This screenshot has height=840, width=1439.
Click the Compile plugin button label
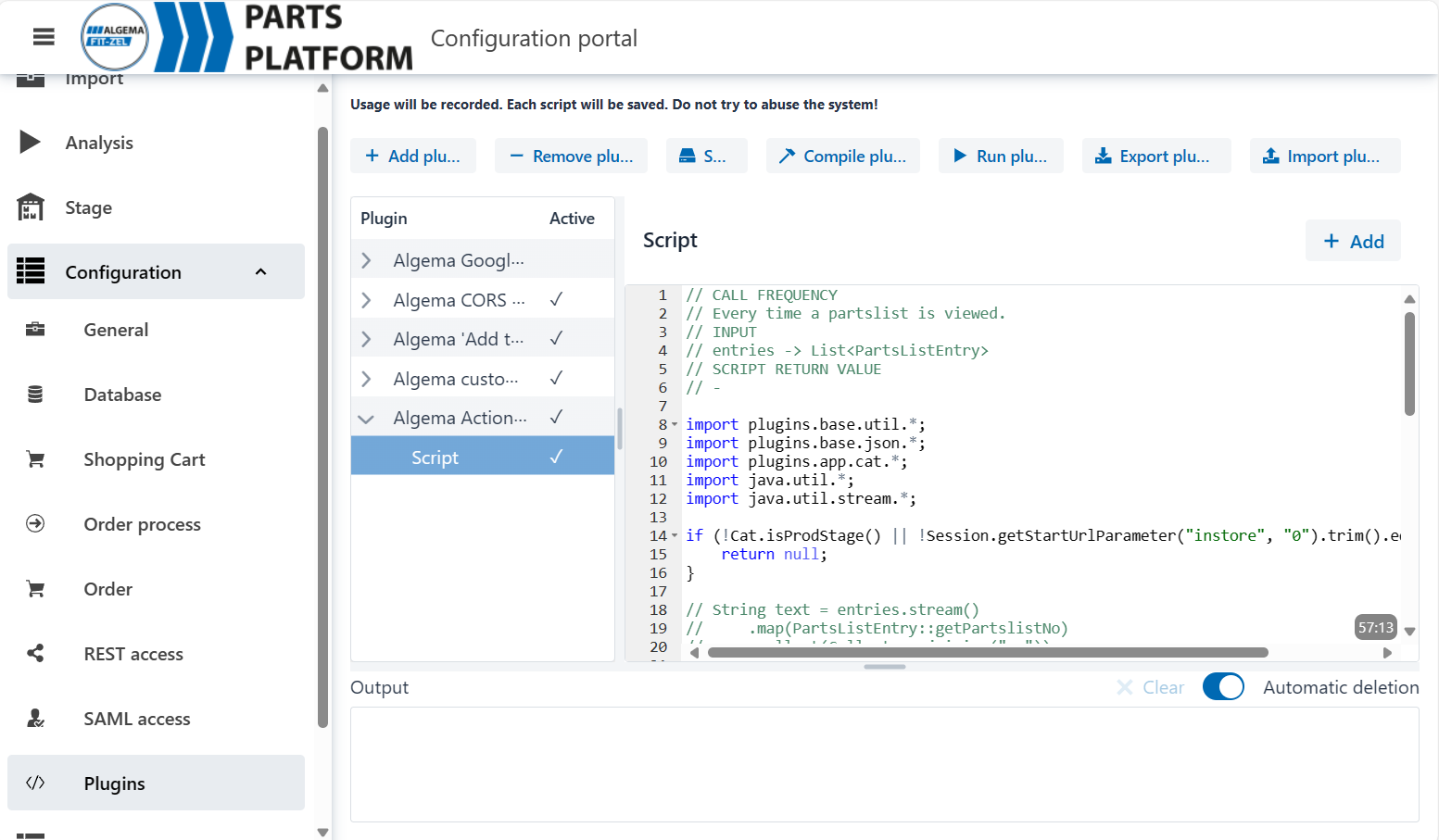(x=854, y=156)
